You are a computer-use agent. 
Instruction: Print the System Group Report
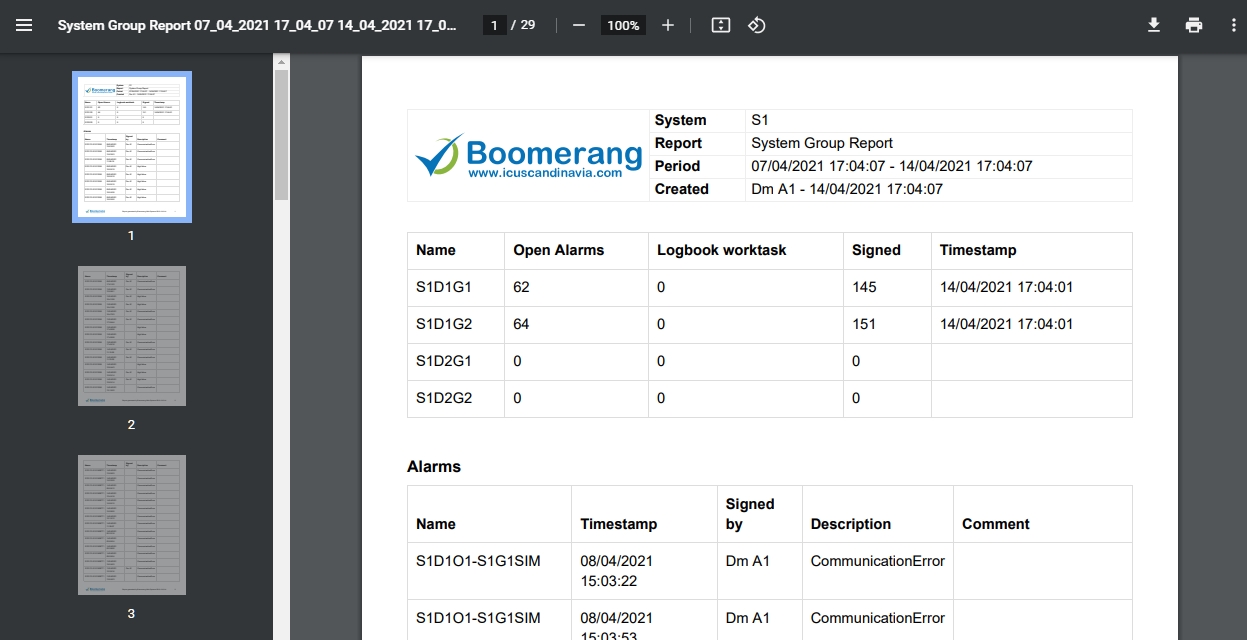click(x=1193, y=25)
